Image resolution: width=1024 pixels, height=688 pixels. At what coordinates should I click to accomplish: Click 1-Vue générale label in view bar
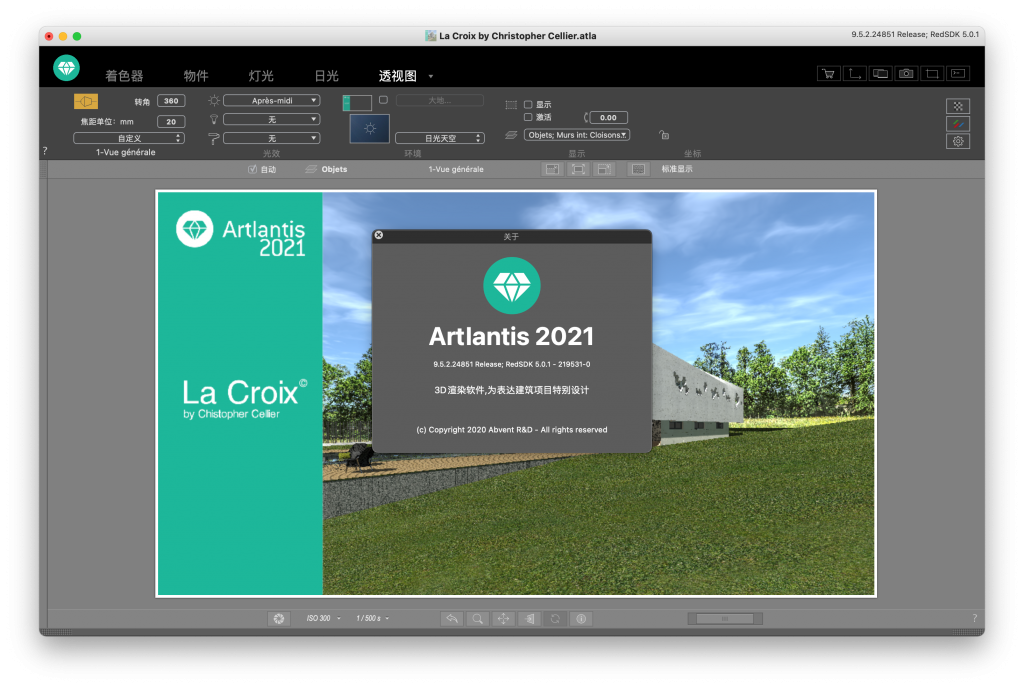[456, 169]
